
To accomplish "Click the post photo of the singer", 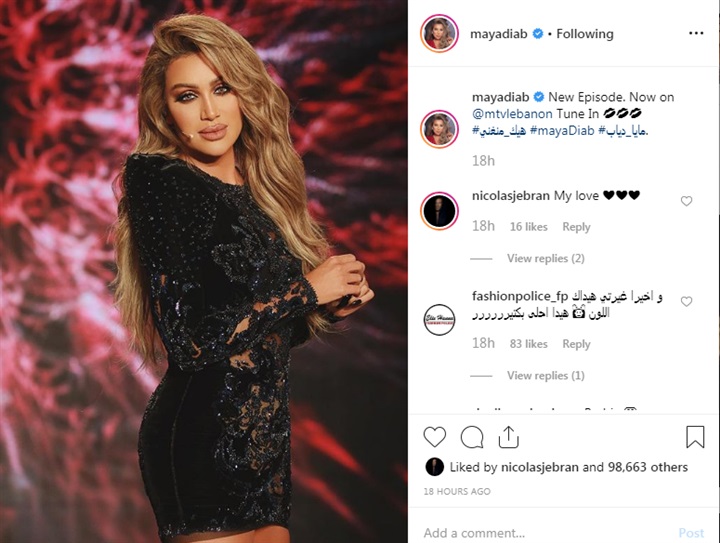I will tap(204, 271).
